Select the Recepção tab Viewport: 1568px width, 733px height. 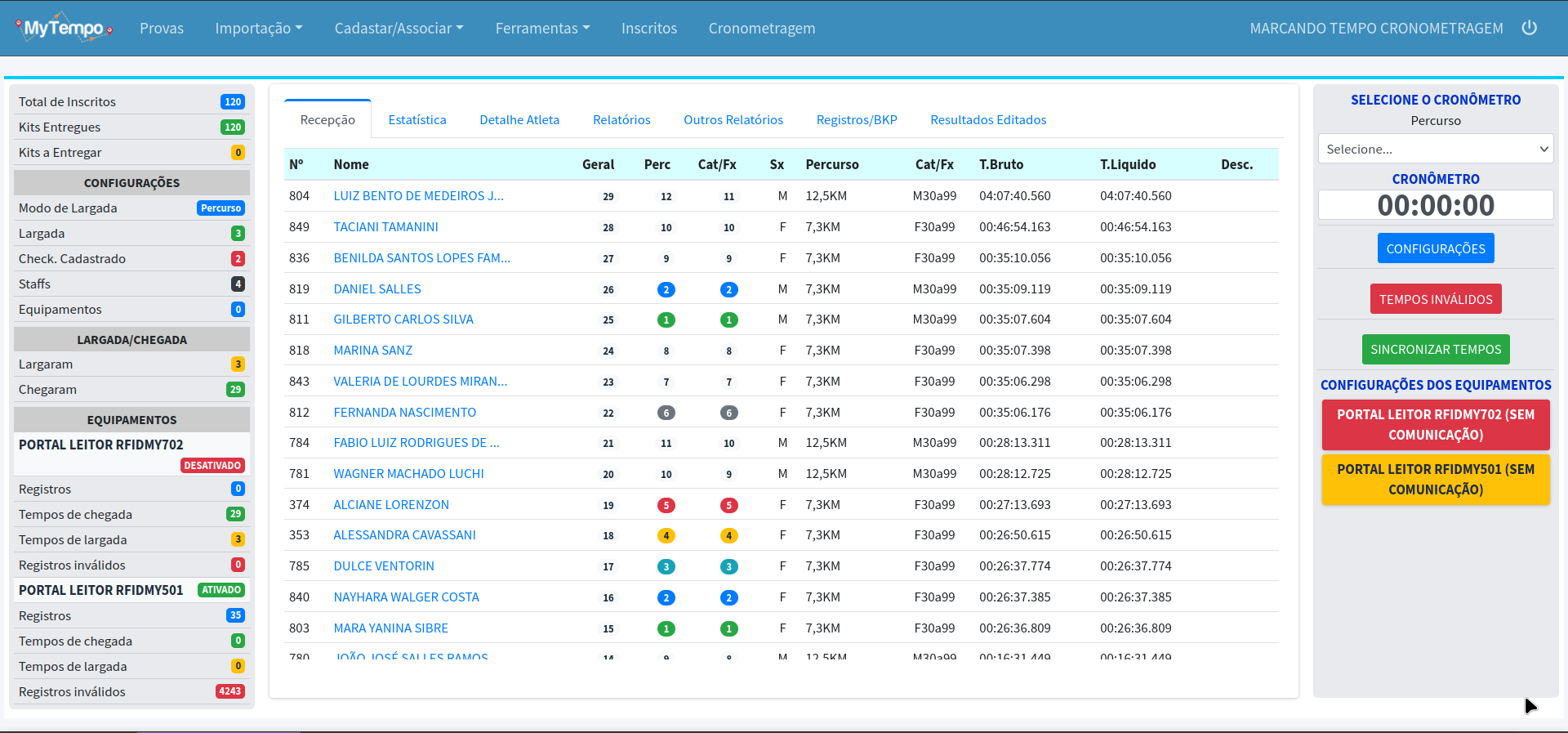coord(327,119)
